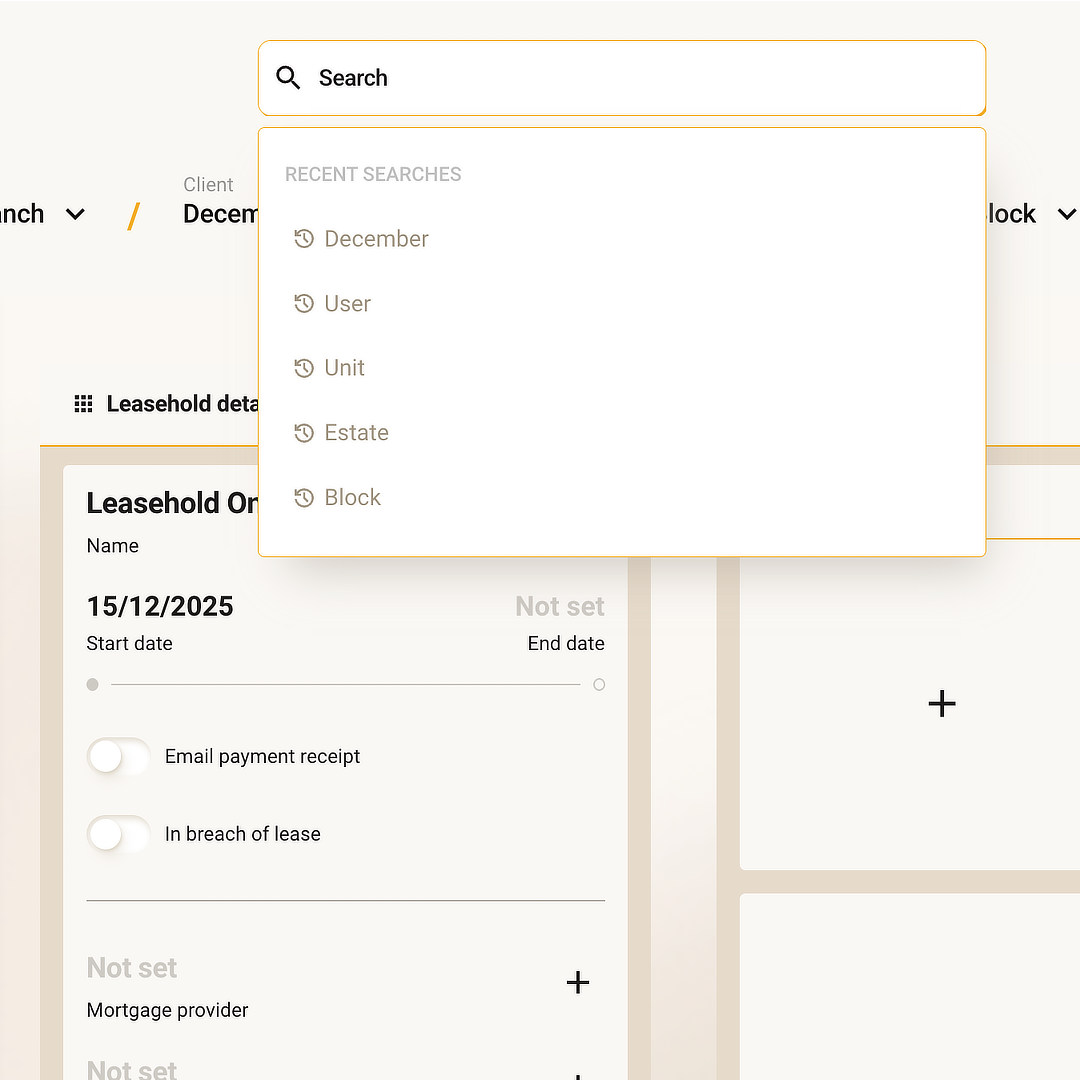Click the end-date handle on timeline slider
This screenshot has height=1080, width=1080.
599,685
